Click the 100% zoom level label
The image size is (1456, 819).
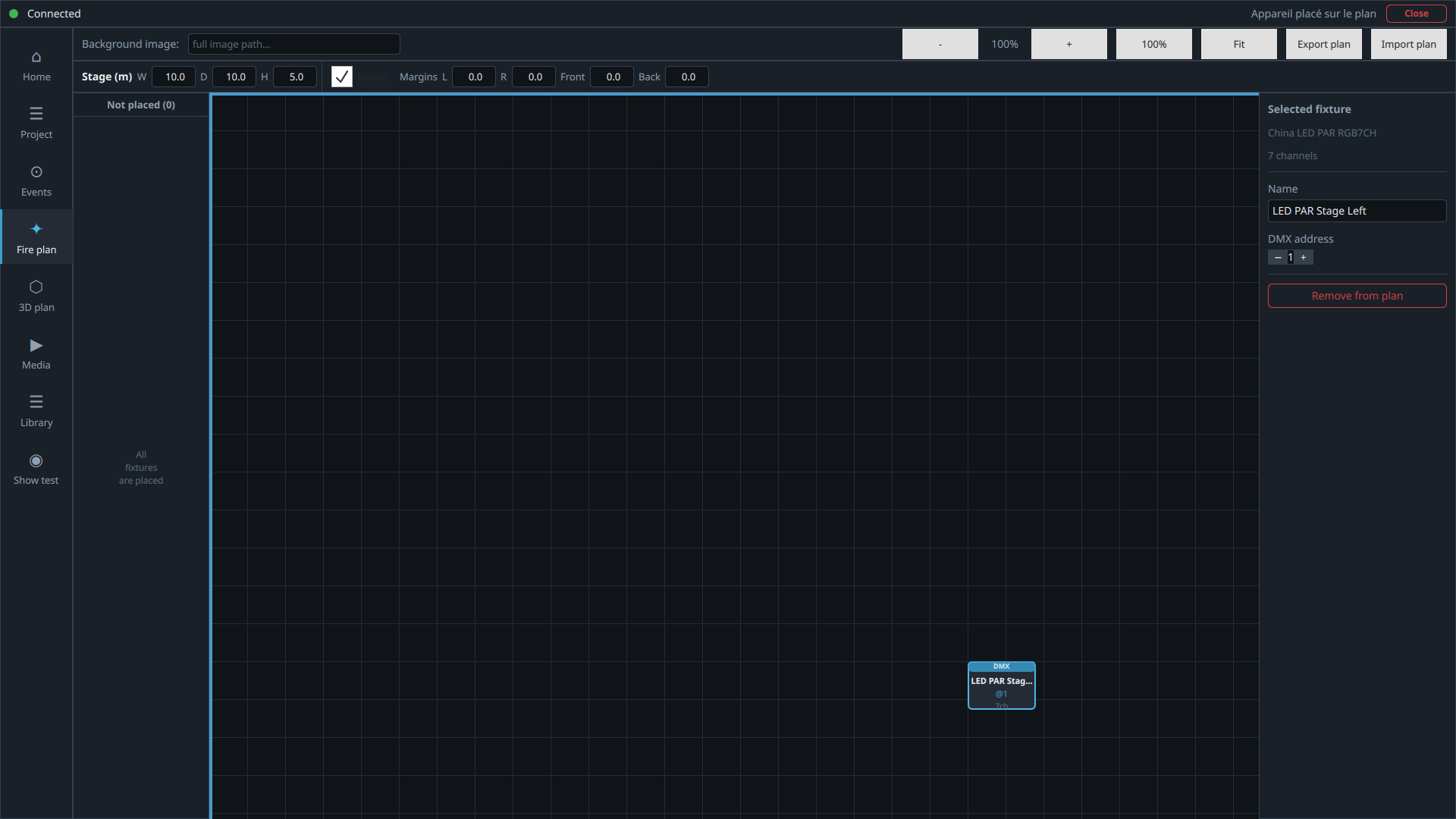(x=1005, y=44)
